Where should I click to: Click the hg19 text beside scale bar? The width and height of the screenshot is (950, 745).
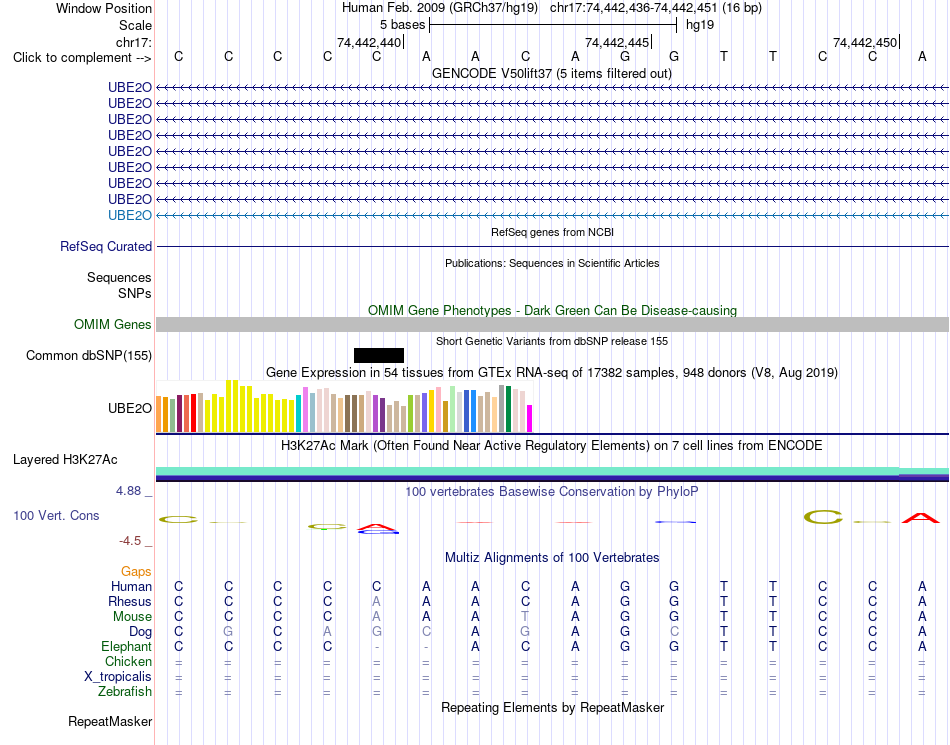(700, 25)
